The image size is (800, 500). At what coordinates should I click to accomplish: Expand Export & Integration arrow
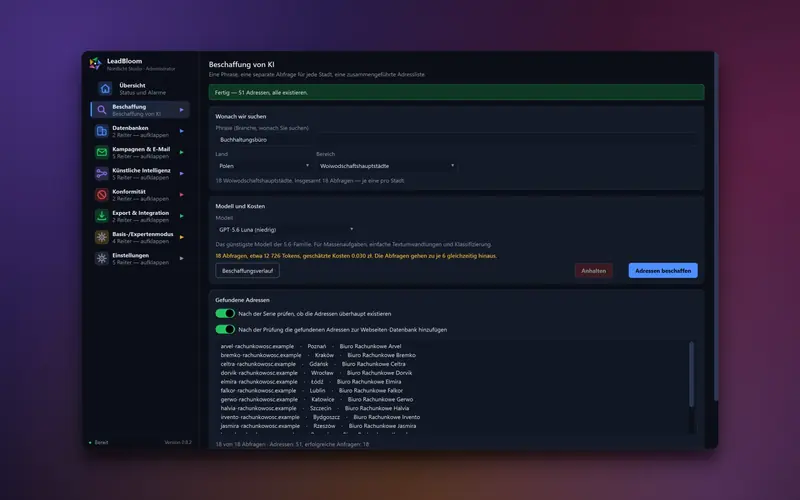click(181, 216)
